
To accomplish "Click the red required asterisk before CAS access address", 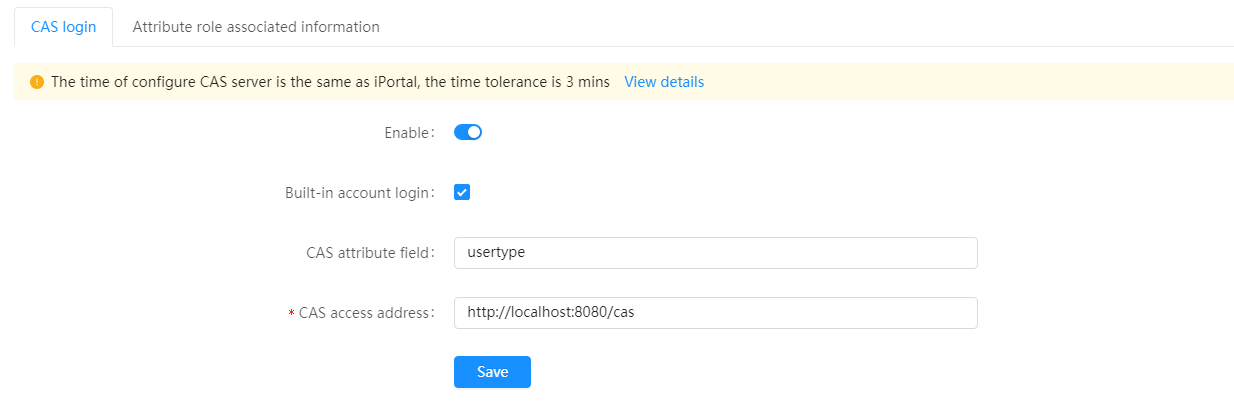I will tap(291, 314).
